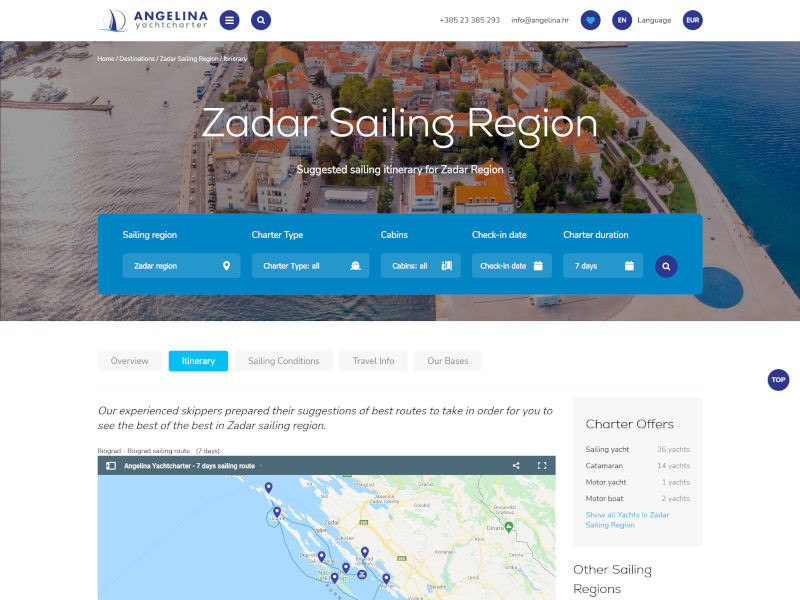Open the Zadar region dropdown
Screen dimensions: 800x600
pyautogui.click(x=181, y=266)
